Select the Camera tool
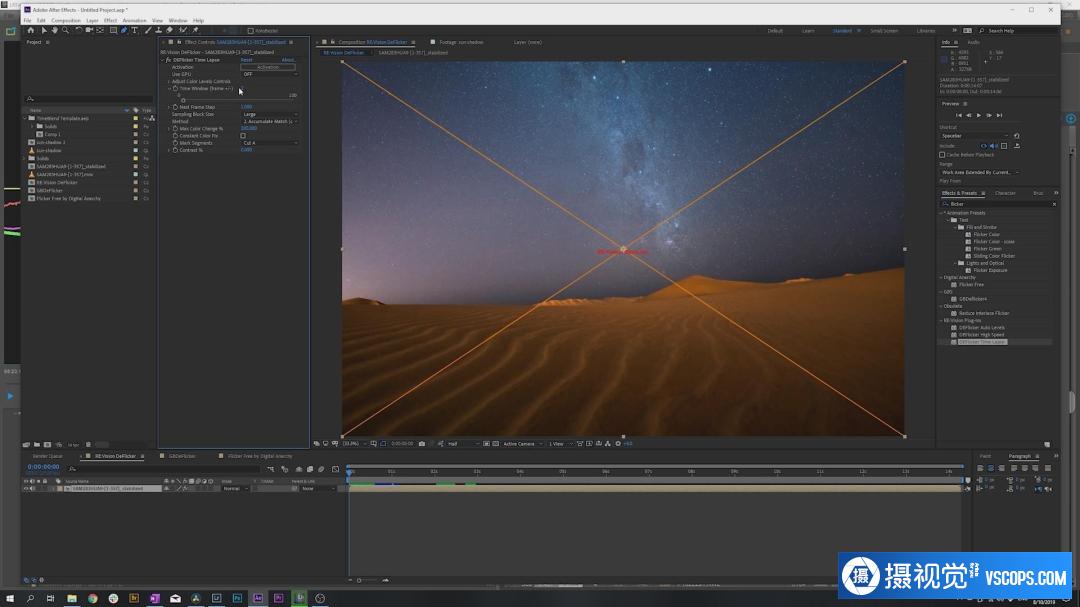Image resolution: width=1080 pixels, height=607 pixels. pos(89,30)
